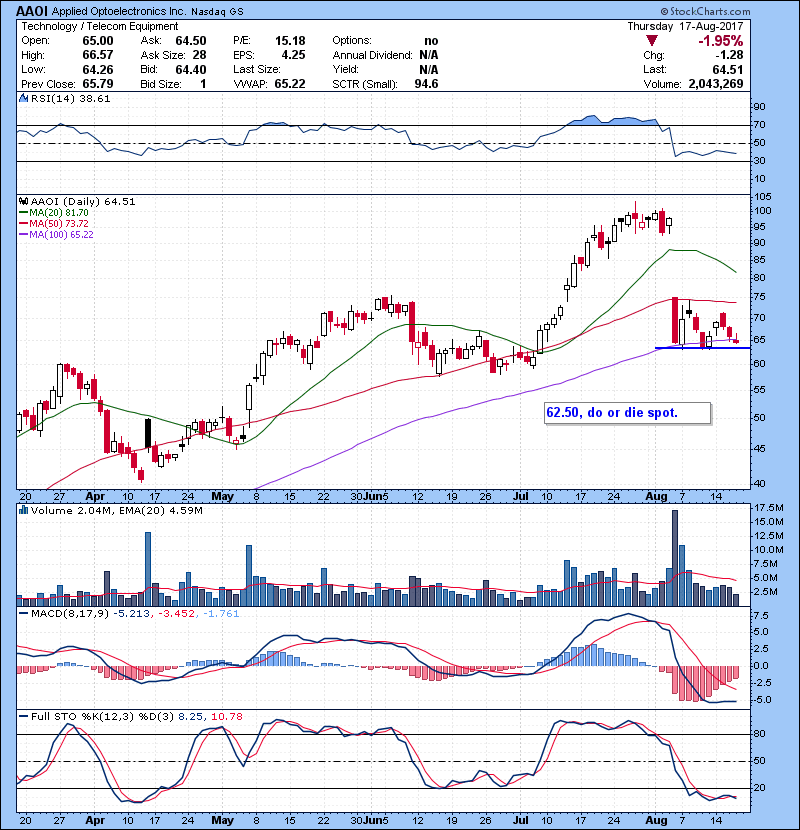This screenshot has height=830, width=800.
Task: Click the 105 label on price axis
Action: (763, 197)
